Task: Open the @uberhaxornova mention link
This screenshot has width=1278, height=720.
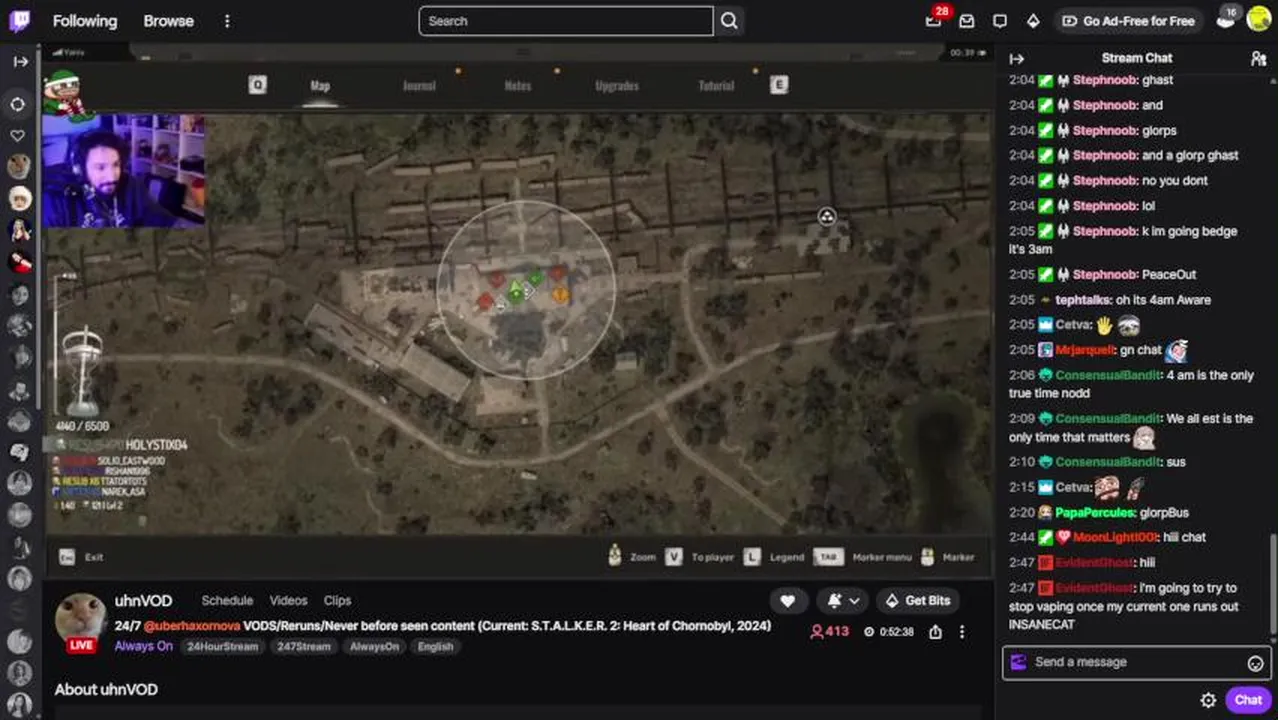Action: [x=192, y=626]
